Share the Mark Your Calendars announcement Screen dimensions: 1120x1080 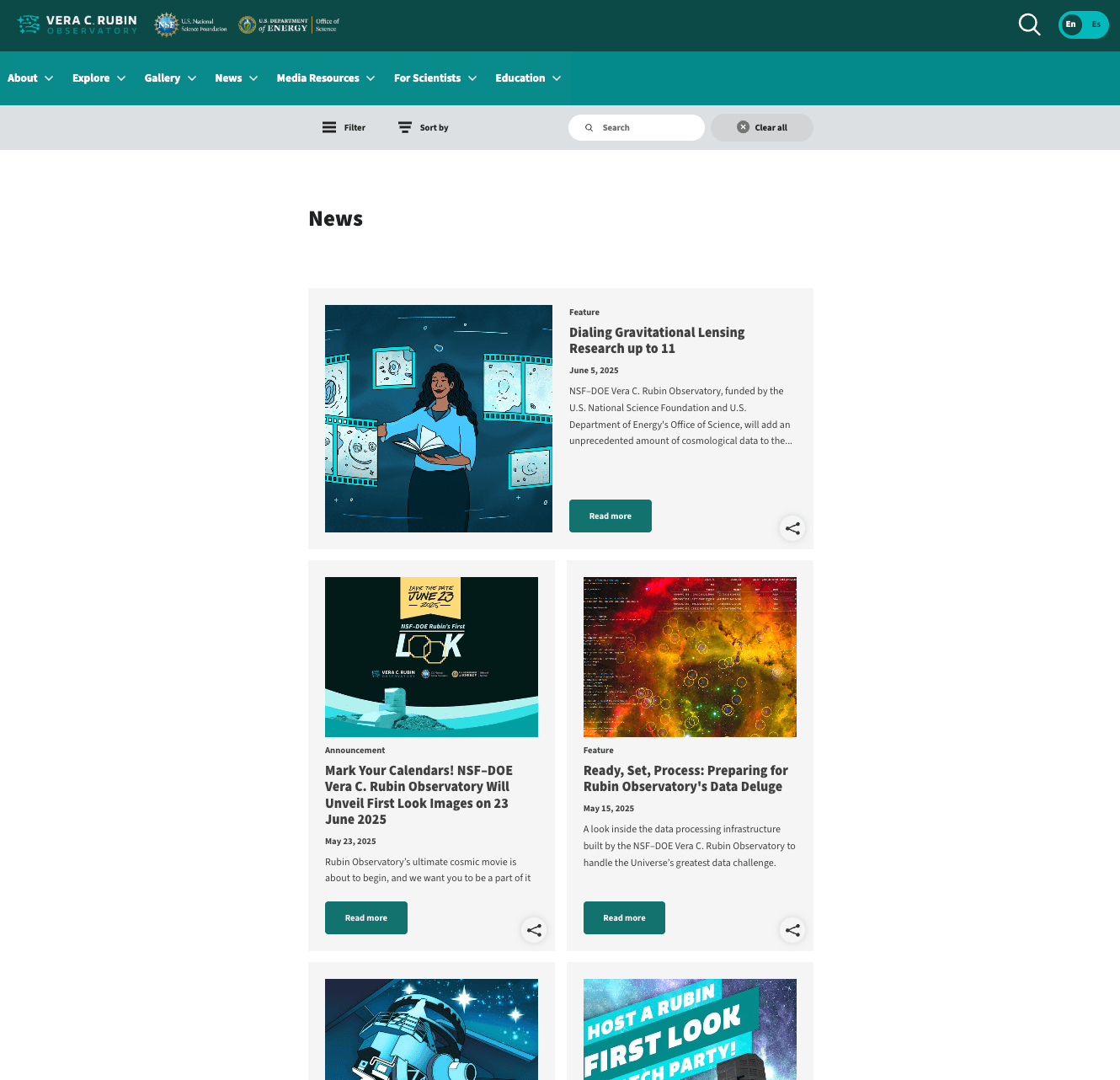pos(534,930)
